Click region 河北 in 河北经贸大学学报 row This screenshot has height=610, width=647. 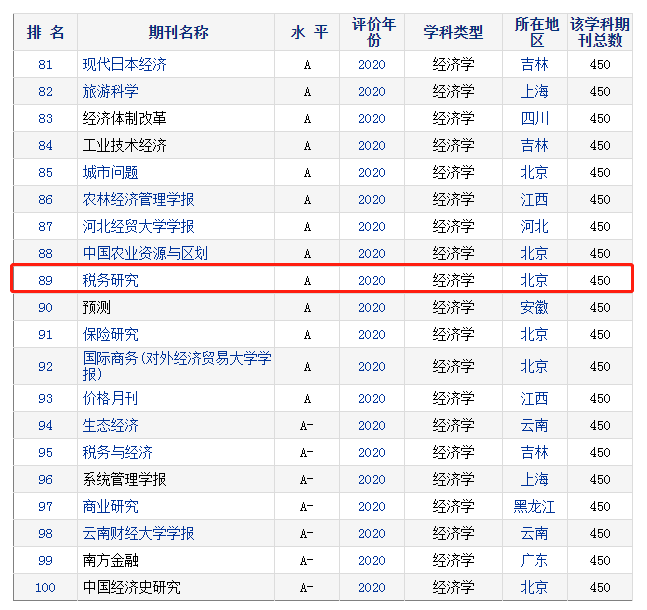coord(534,226)
